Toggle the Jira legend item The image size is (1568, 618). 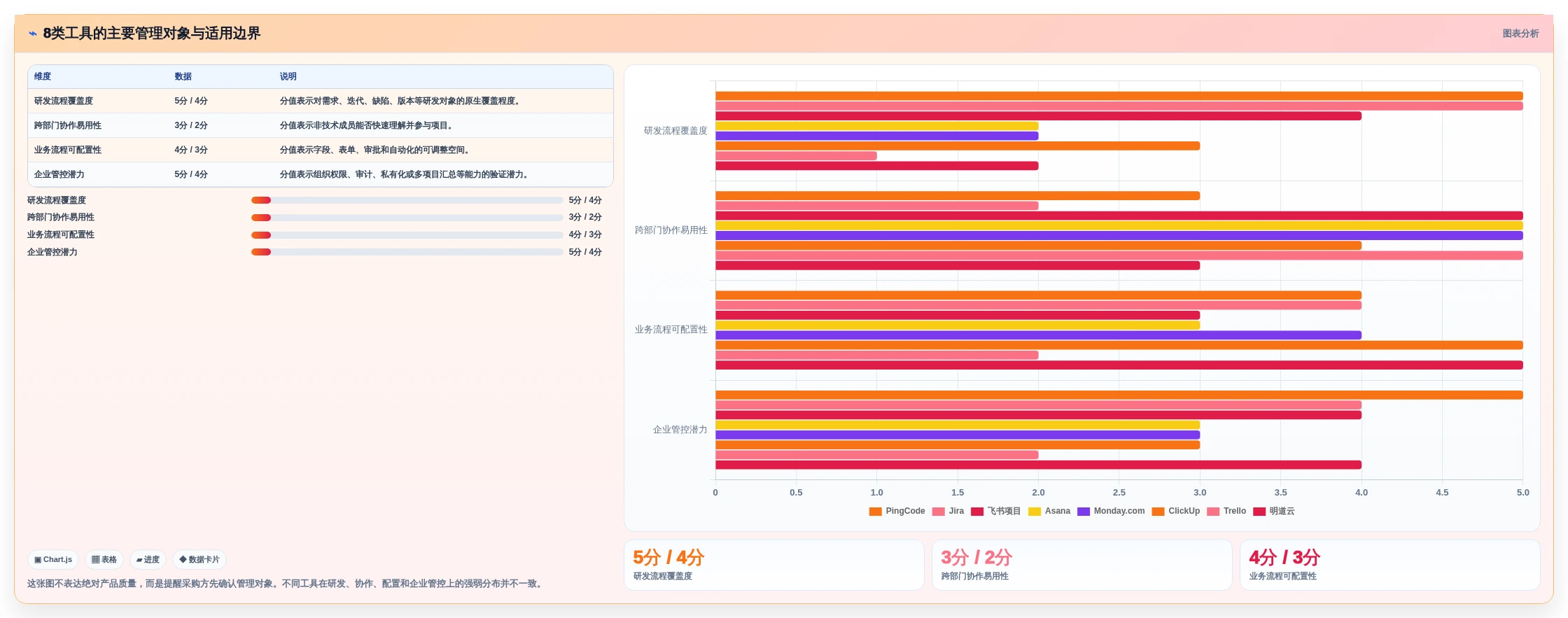coord(948,511)
